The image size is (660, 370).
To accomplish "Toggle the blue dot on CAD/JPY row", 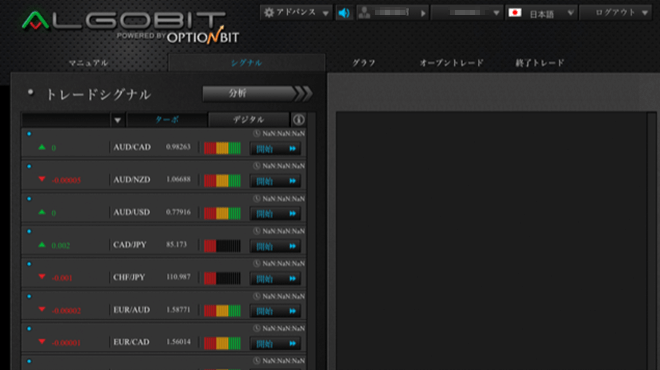I will 29,232.
